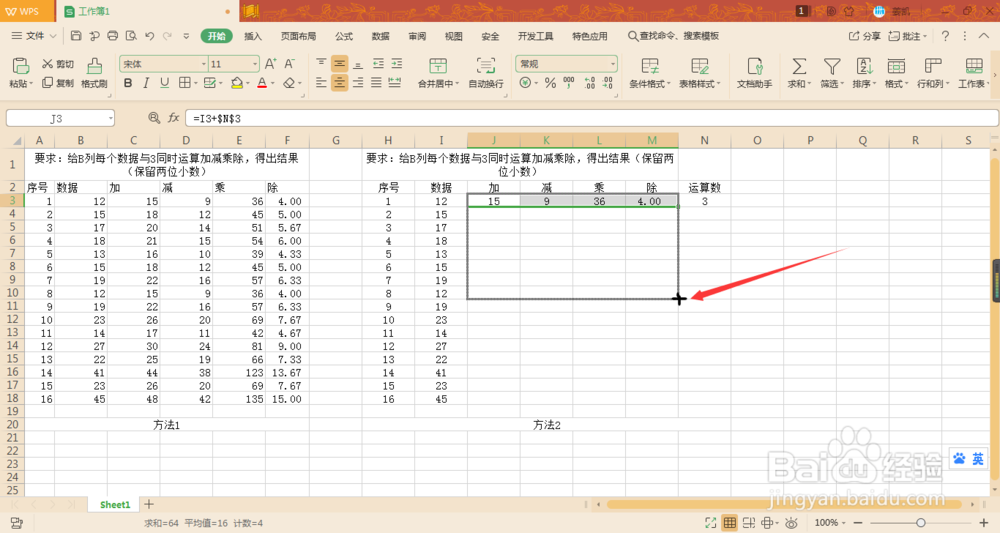Open Print Preview from quick access toolbar
The image size is (1000, 533).
[131, 36]
